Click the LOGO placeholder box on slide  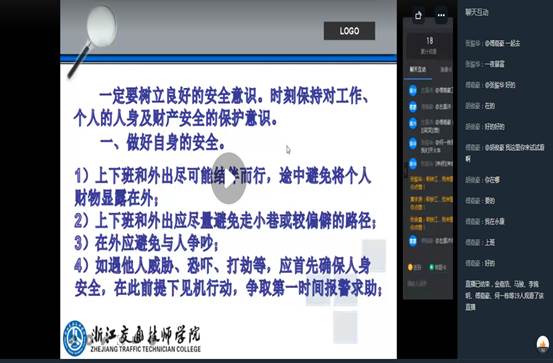pyautogui.click(x=349, y=31)
